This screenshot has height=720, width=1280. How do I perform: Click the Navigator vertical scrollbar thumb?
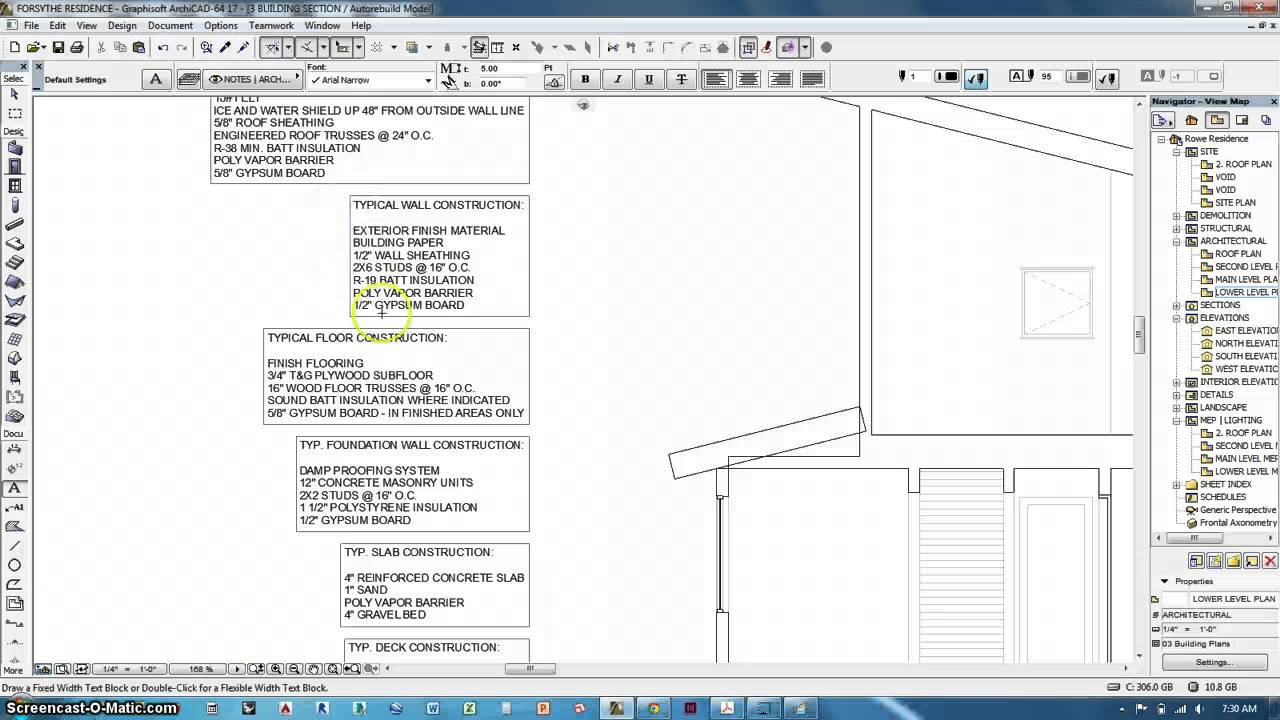[1139, 335]
